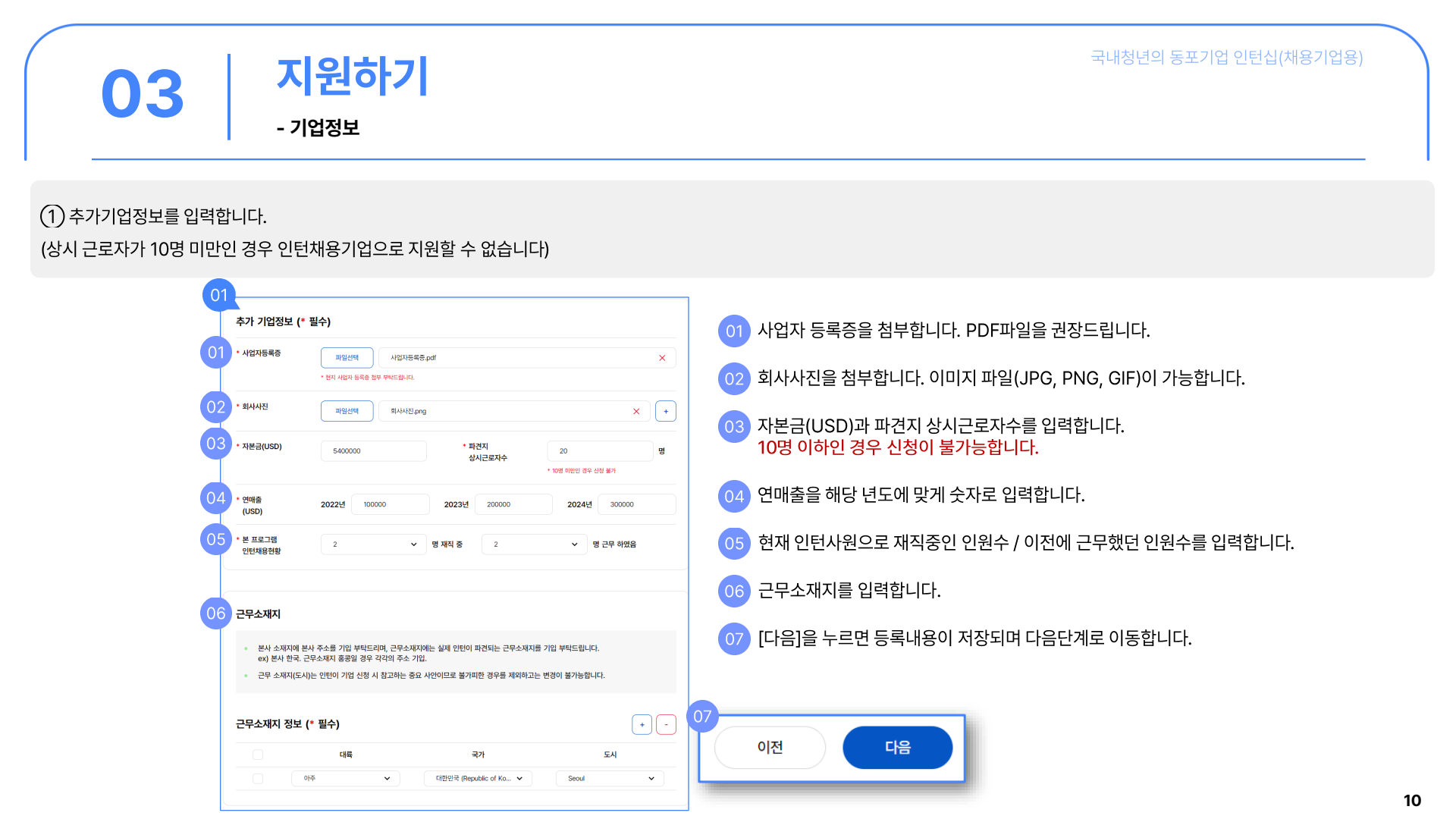1456x819 pixels.
Task: Click the 2023년 sales field
Action: click(513, 504)
